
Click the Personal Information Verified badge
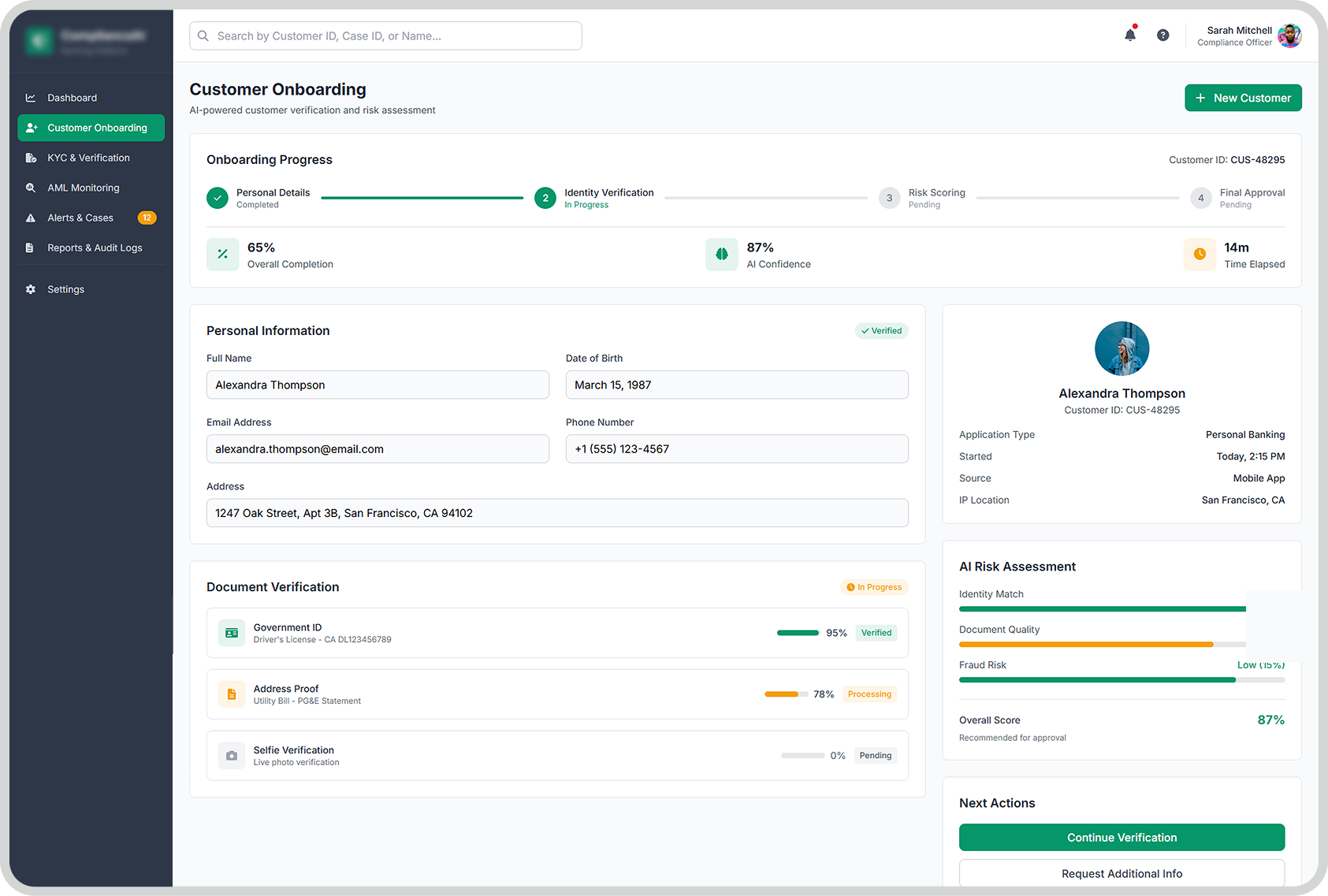pyautogui.click(x=882, y=331)
